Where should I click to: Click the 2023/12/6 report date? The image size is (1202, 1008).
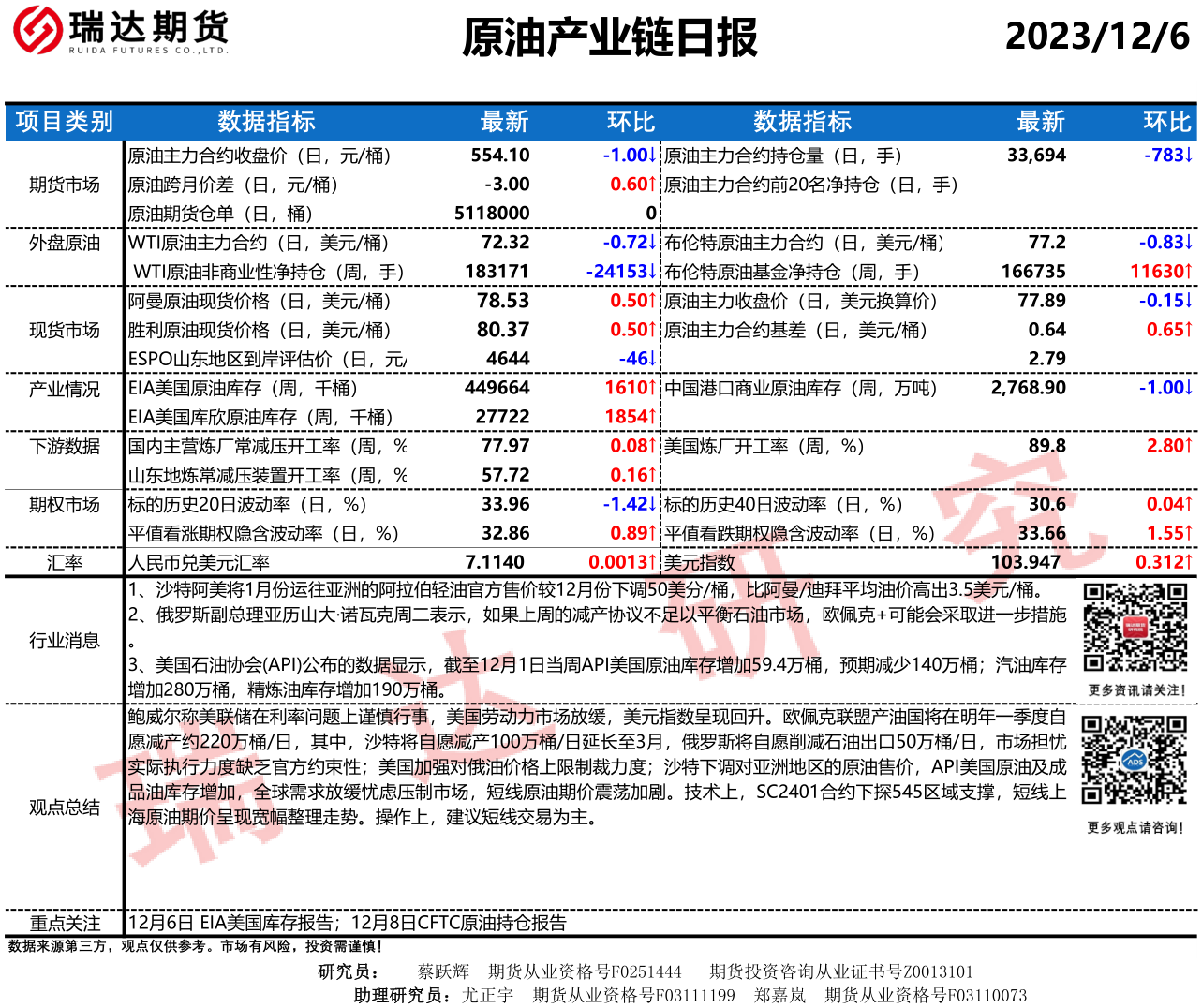pyautogui.click(x=1097, y=37)
